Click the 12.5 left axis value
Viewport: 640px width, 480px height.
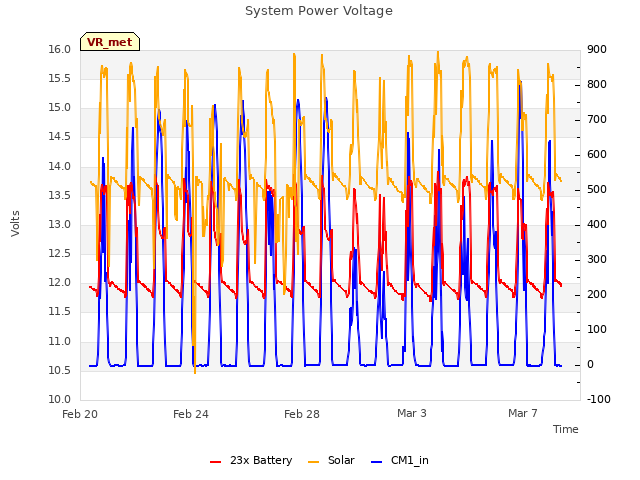point(60,253)
